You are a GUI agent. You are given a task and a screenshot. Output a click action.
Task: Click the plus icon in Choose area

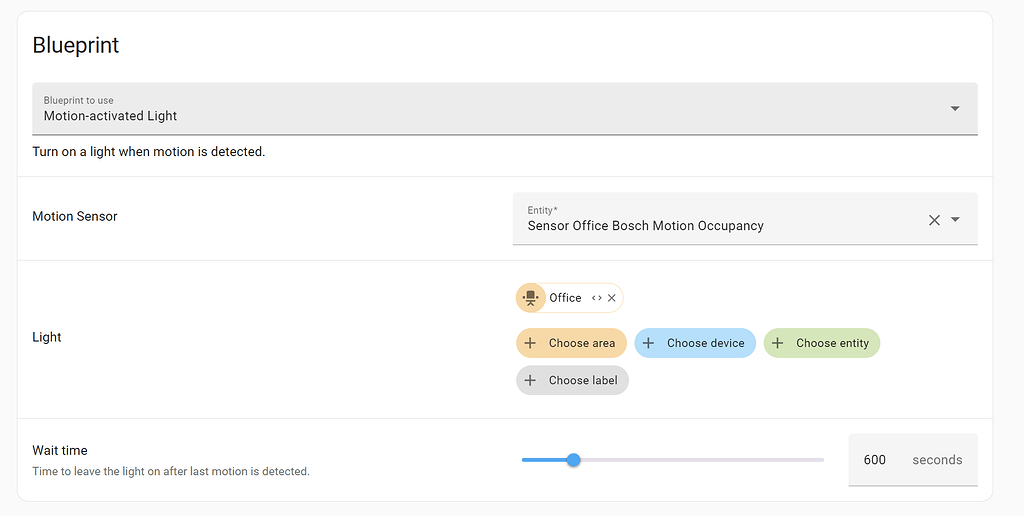pos(530,343)
